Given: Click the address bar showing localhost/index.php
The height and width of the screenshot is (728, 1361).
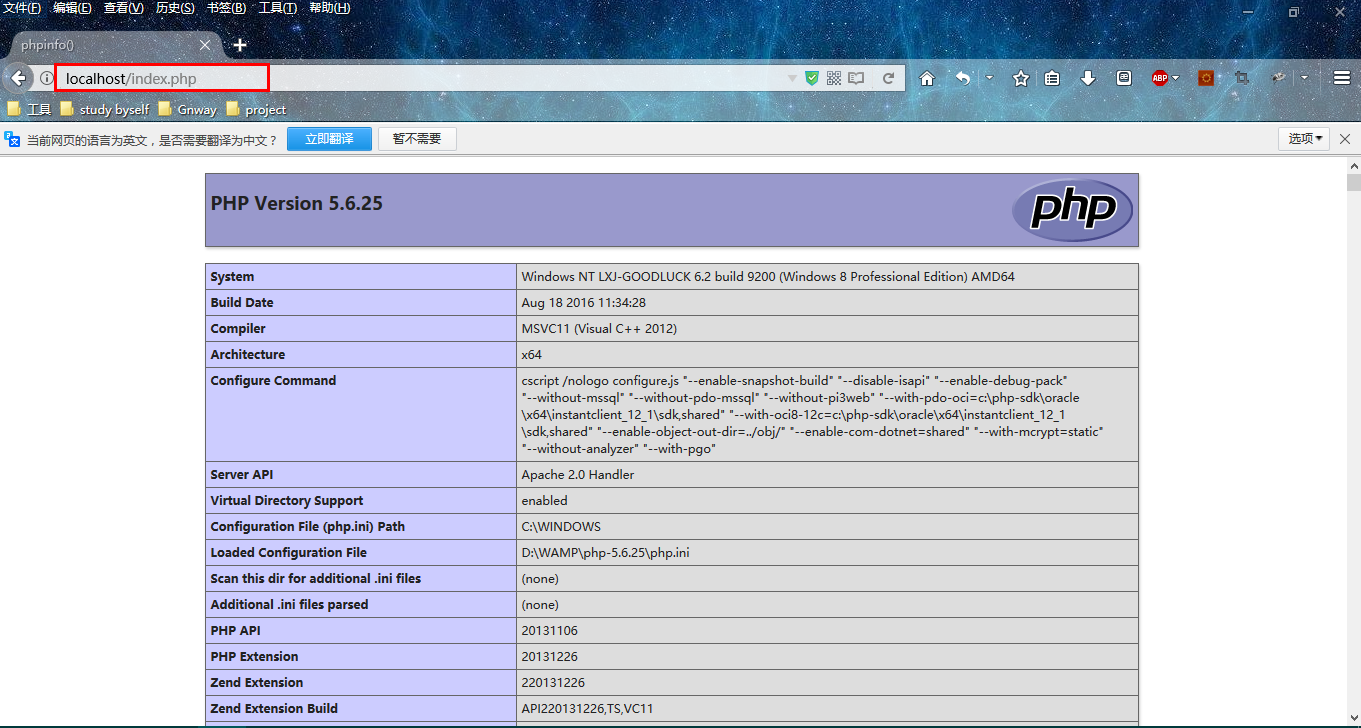Looking at the screenshot, I should [160, 77].
